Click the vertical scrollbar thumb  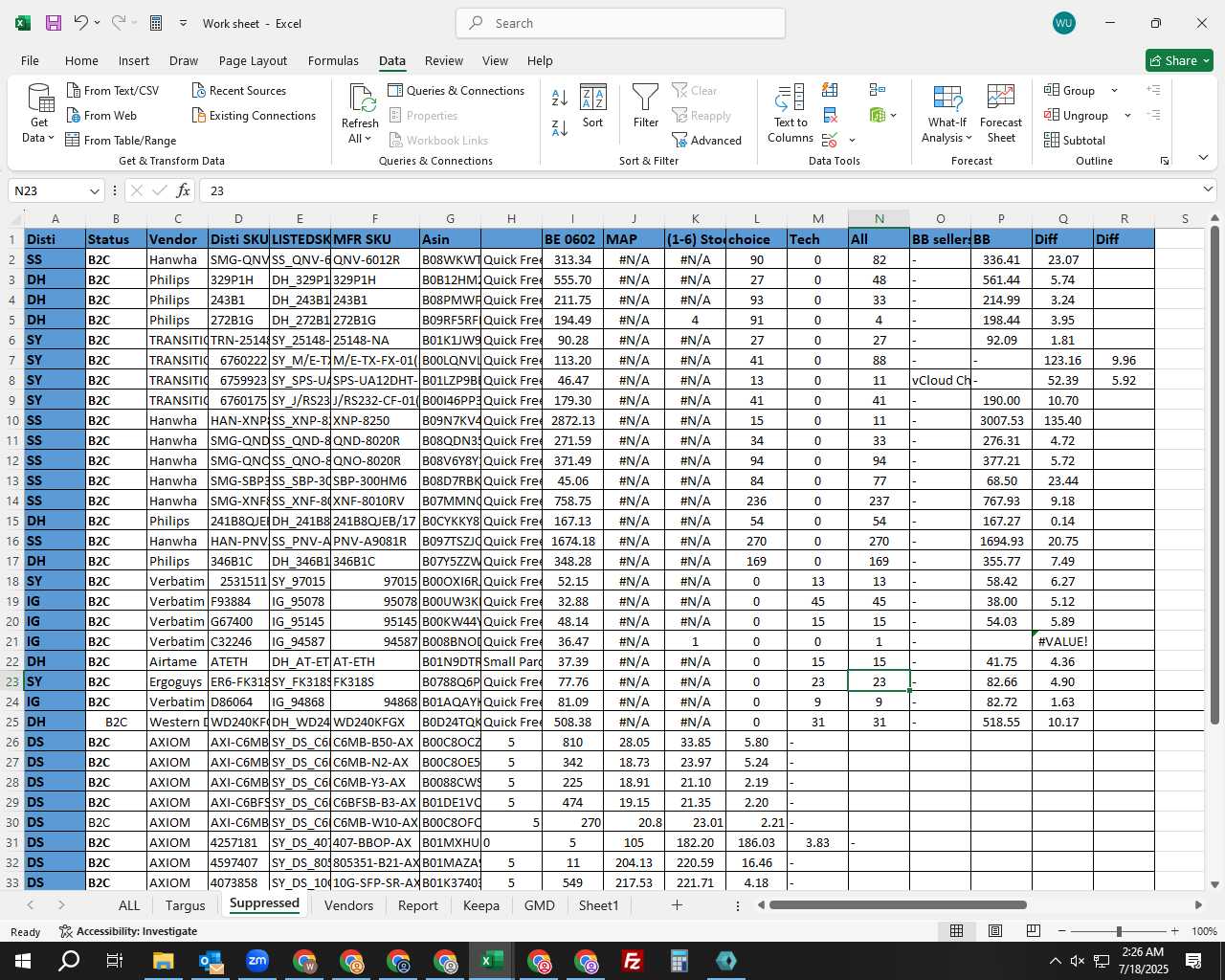[x=1214, y=475]
